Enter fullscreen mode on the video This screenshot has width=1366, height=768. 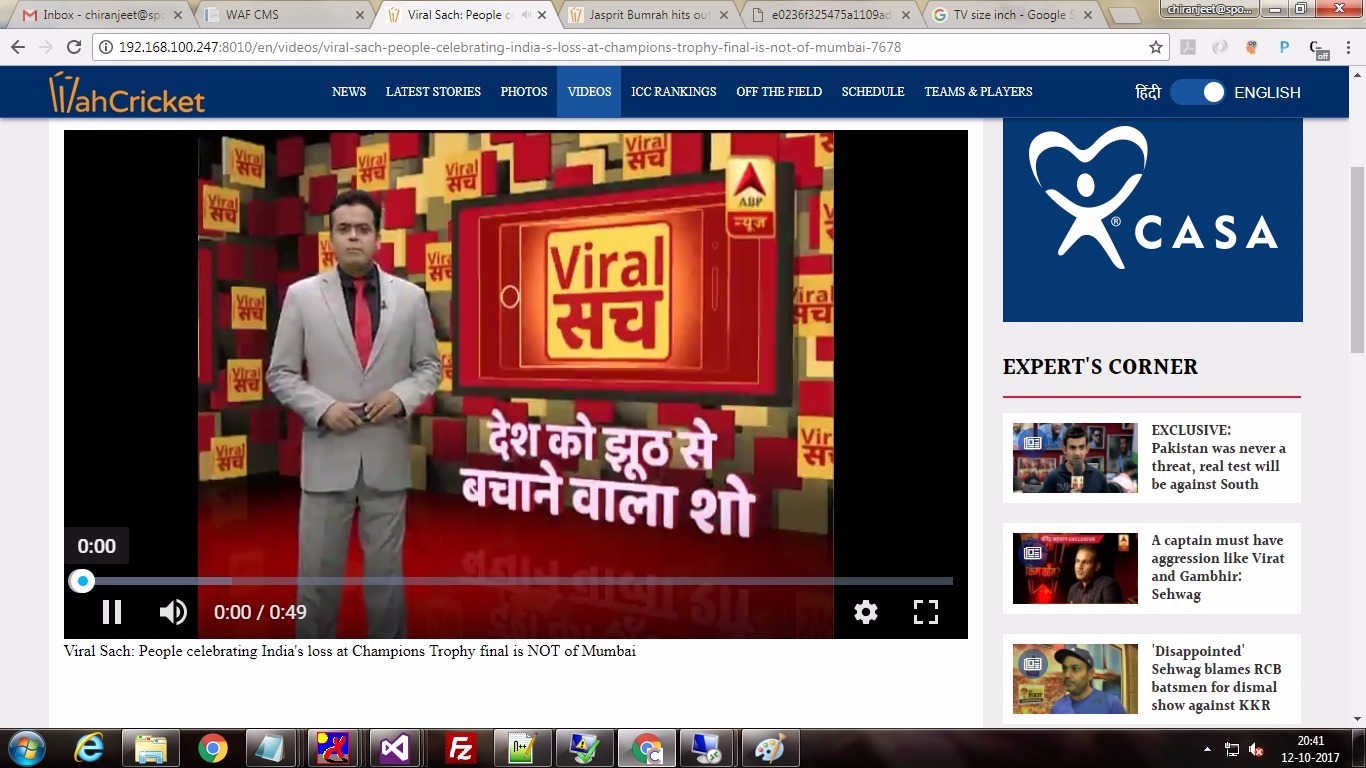(x=925, y=612)
